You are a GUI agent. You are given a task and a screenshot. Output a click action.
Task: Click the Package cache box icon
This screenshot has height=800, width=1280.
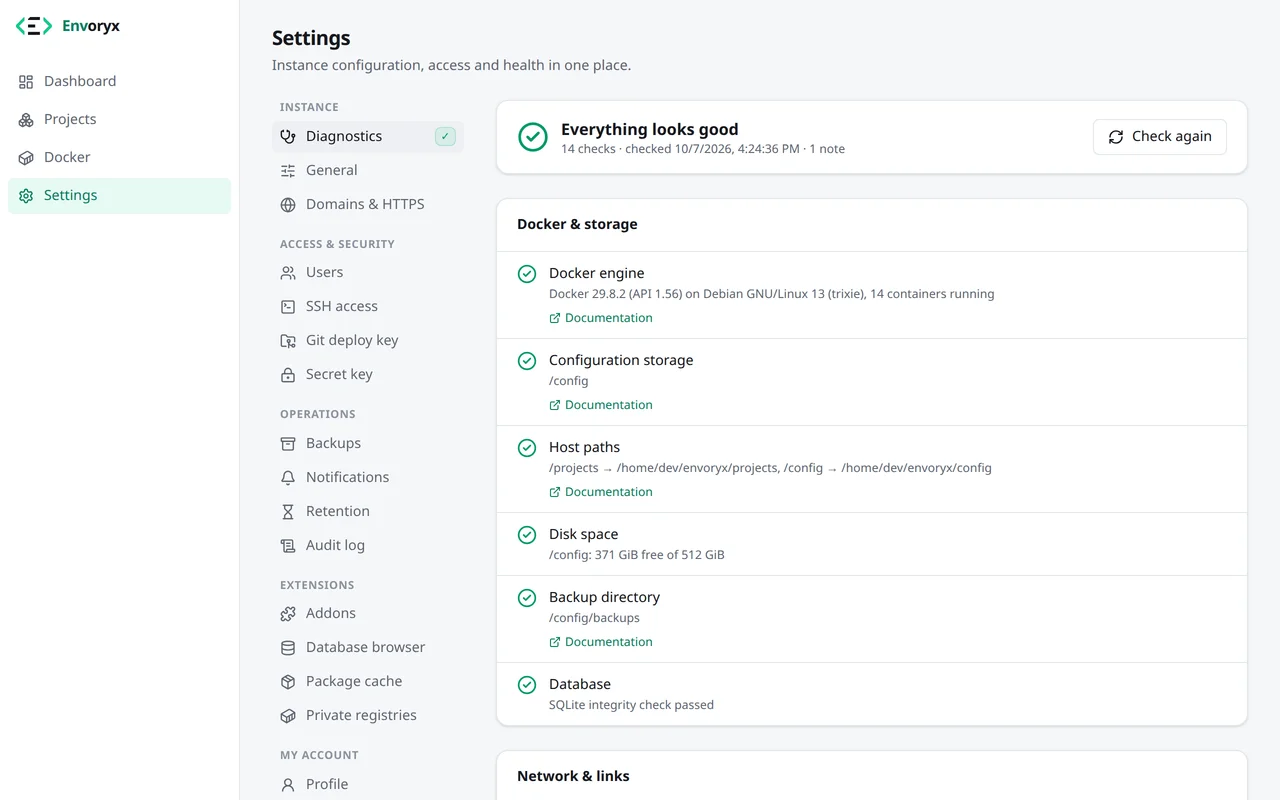[x=288, y=681]
